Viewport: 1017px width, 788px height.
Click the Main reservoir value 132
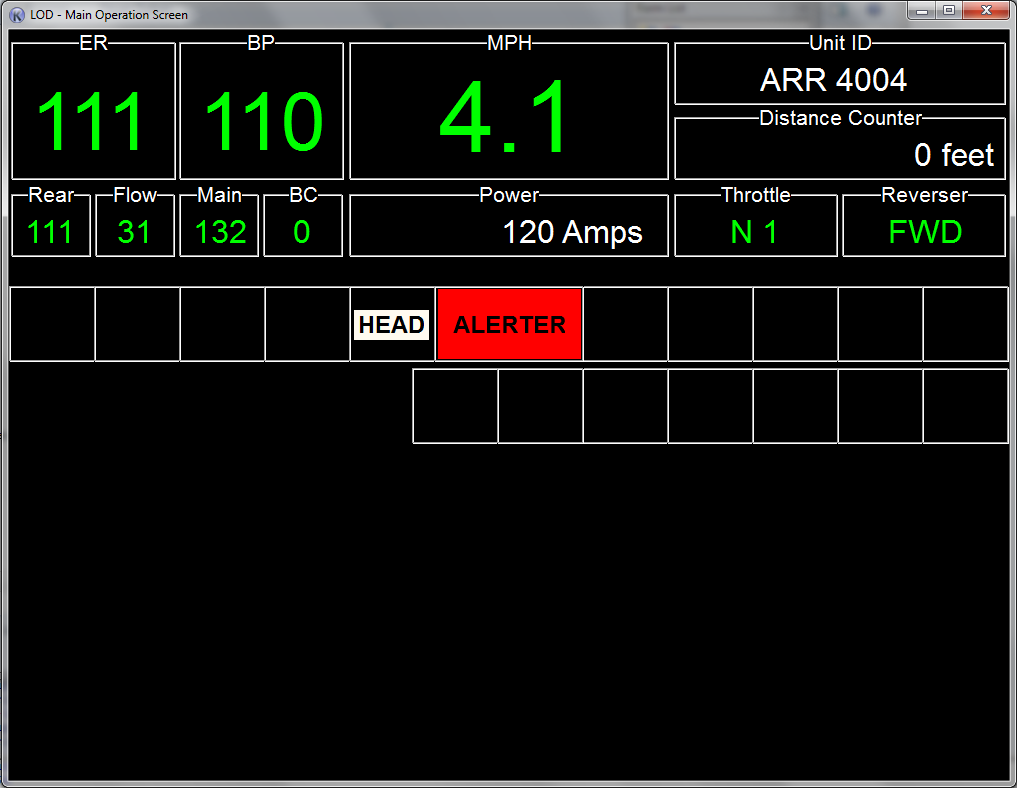tap(219, 232)
